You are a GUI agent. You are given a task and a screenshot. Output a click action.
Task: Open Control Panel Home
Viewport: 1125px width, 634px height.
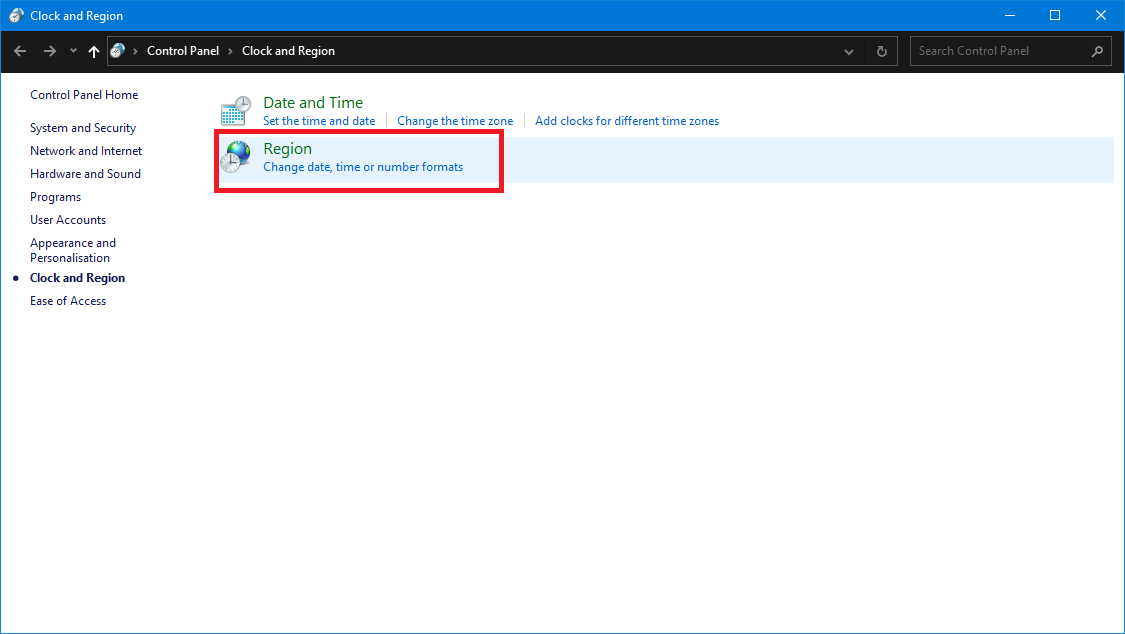(x=84, y=95)
